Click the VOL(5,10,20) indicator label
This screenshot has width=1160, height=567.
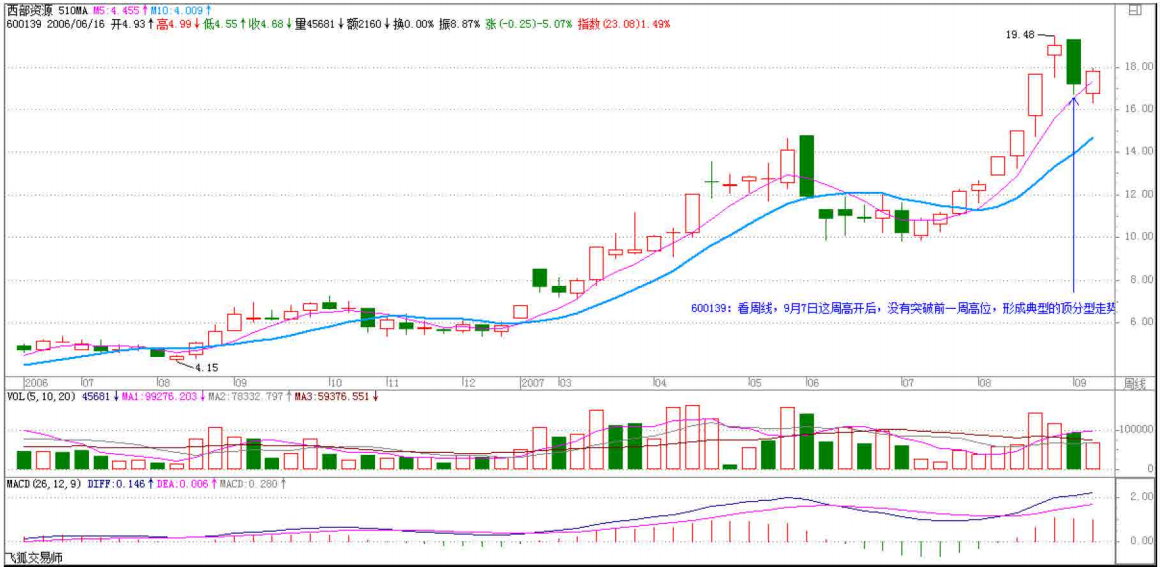pyautogui.click(x=40, y=396)
